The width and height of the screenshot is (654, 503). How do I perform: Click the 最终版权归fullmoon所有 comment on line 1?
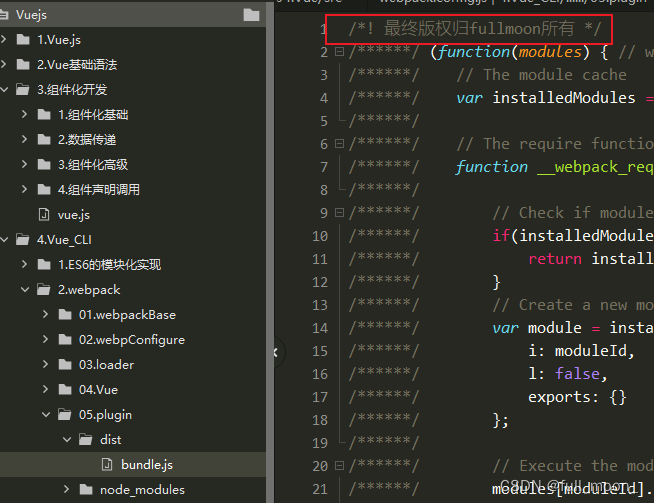coord(475,28)
